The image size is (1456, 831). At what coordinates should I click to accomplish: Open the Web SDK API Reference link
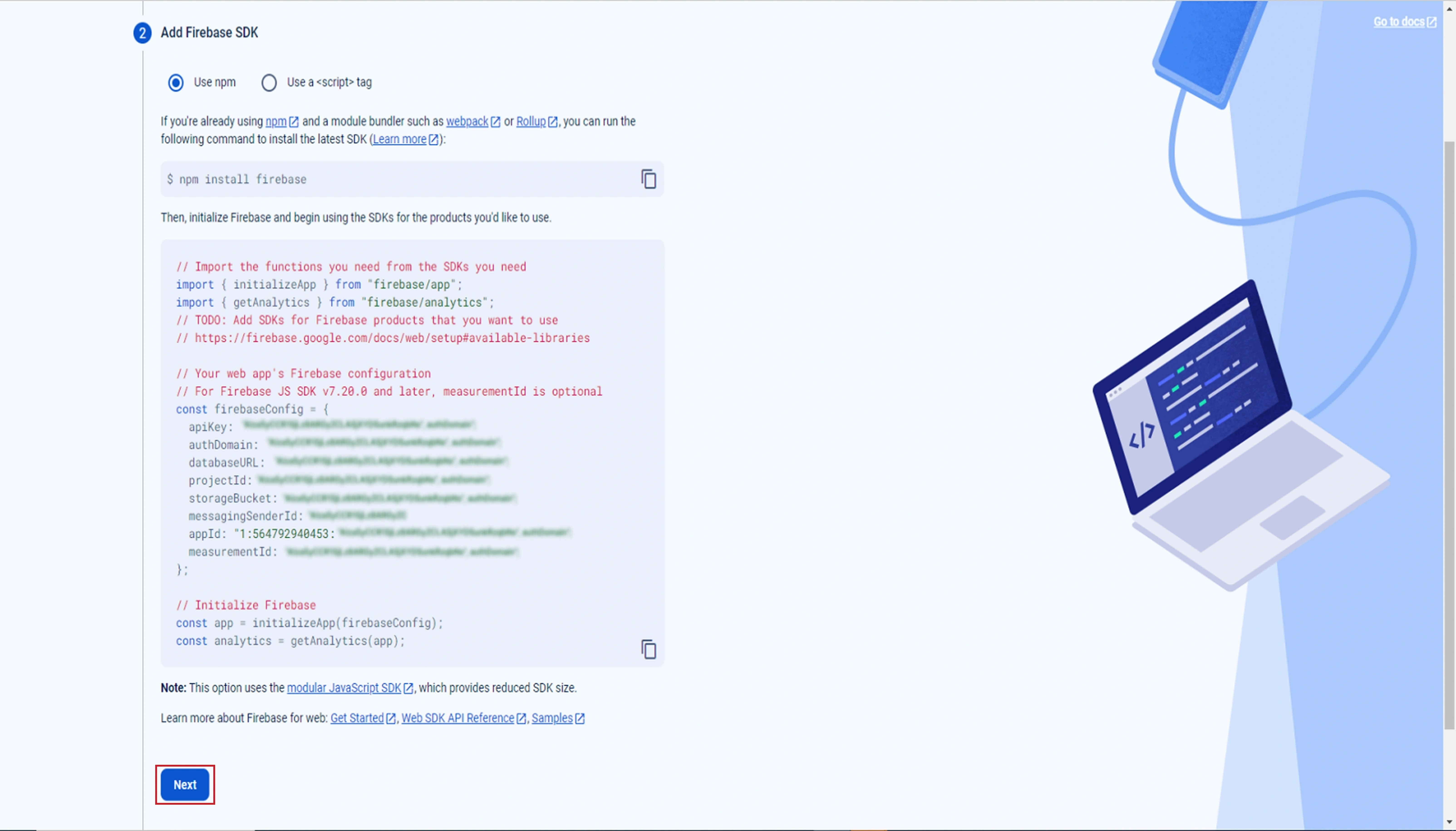pyautogui.click(x=464, y=718)
